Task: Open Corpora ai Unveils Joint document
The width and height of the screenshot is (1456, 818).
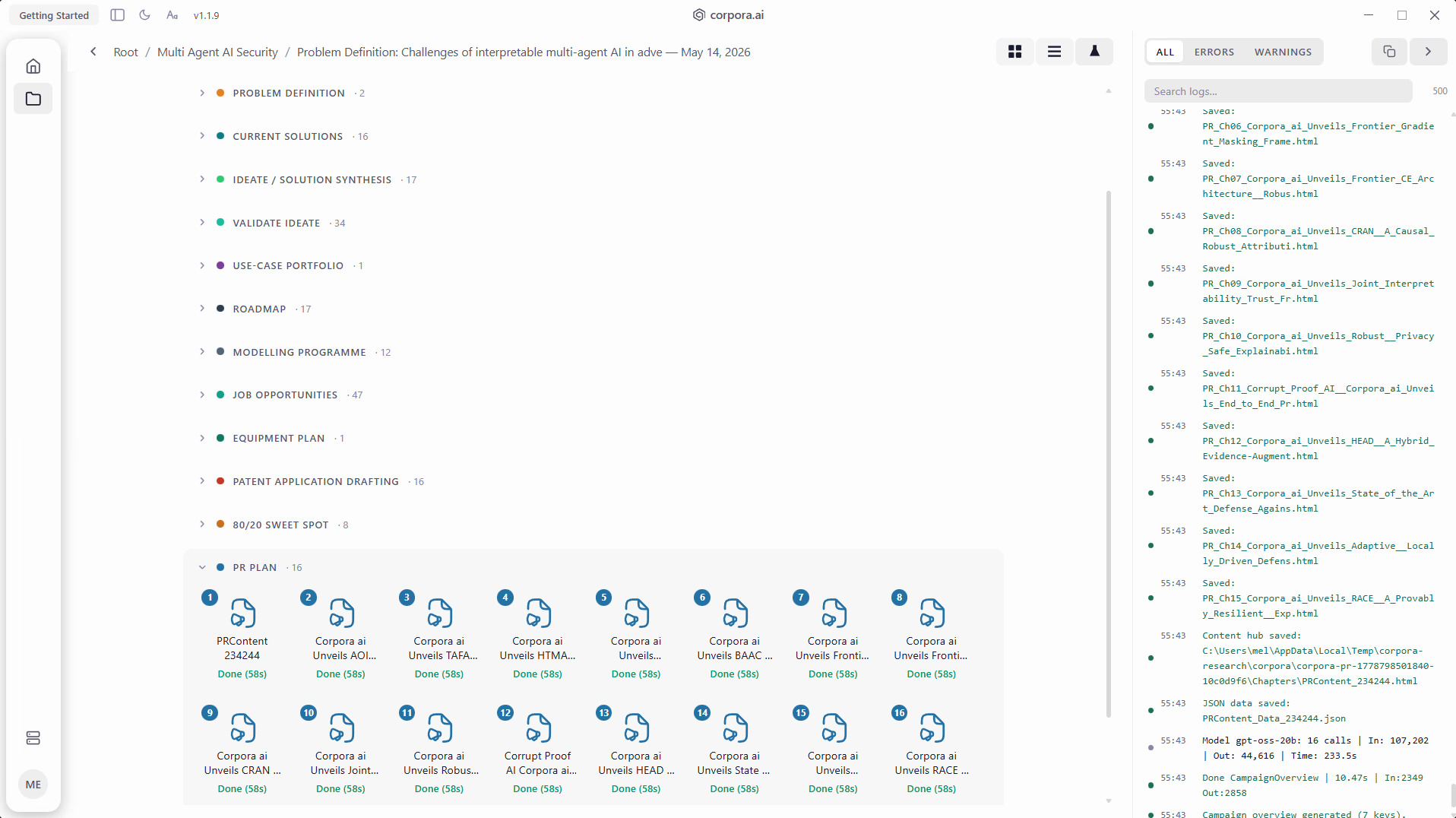Action: tap(341, 750)
